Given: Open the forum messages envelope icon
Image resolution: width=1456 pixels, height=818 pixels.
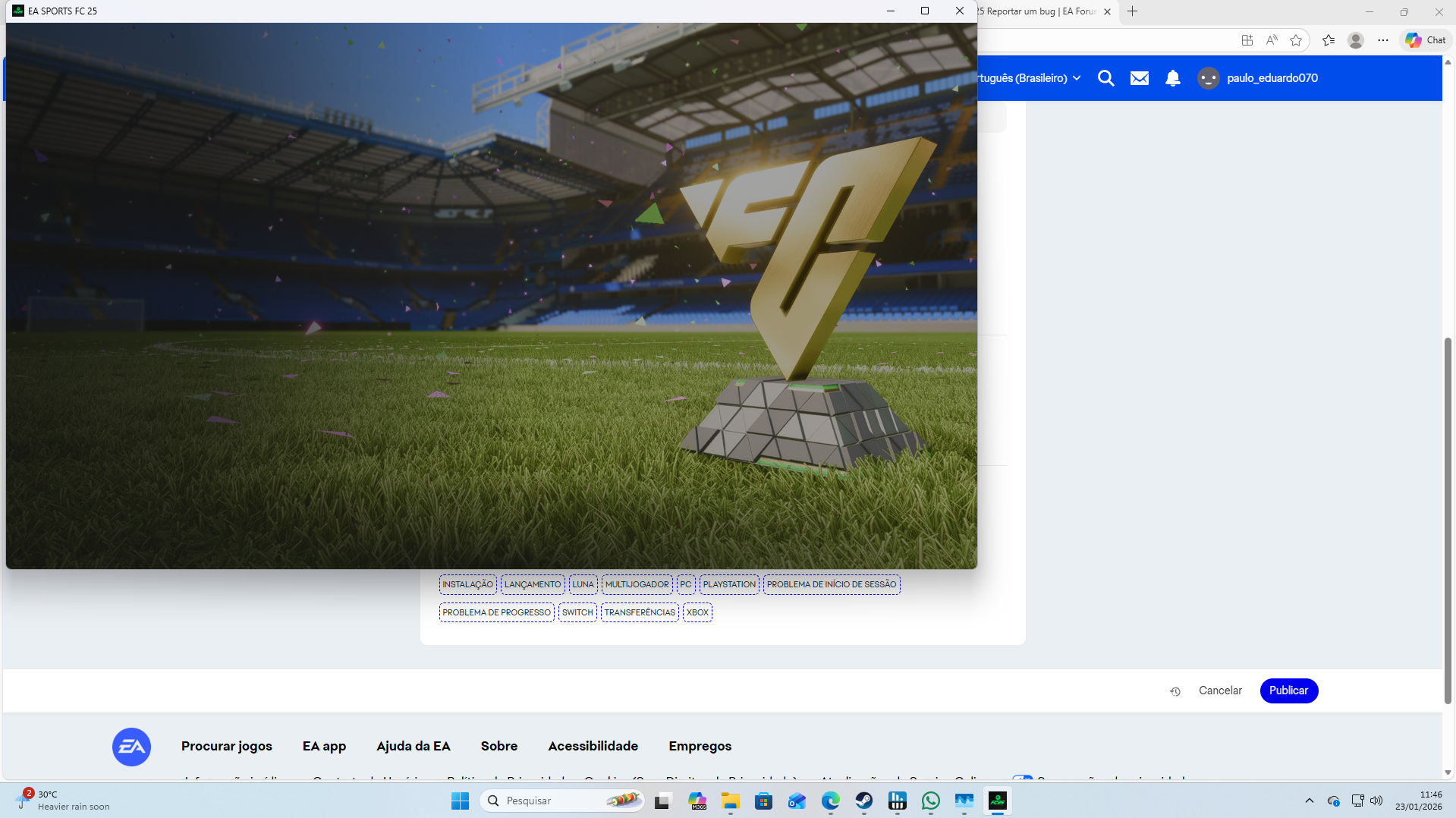Looking at the screenshot, I should point(1139,78).
